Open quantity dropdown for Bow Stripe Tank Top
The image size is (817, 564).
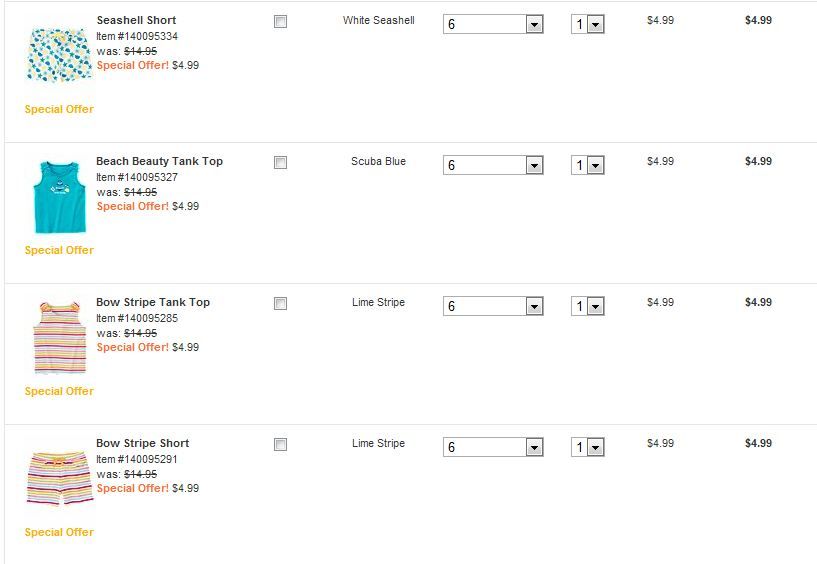pyautogui.click(x=588, y=306)
